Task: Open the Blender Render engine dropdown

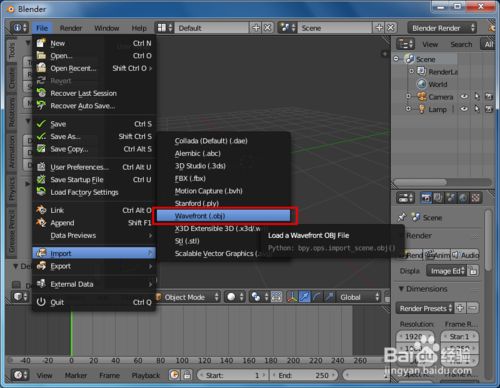Action: [x=442, y=28]
